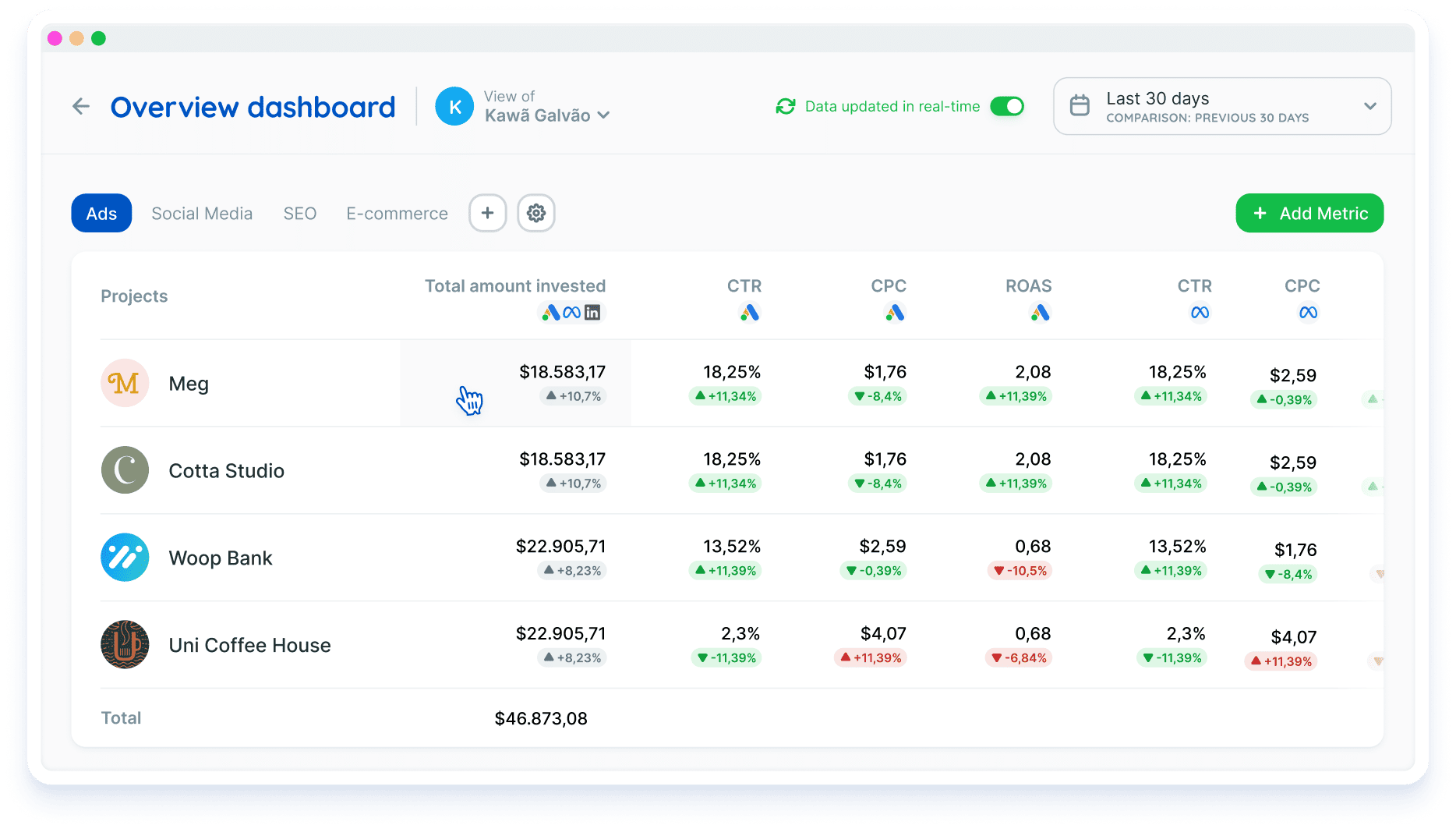Click Uni Coffee House's Google CPC $4,07 value
Screen dimensions: 1456x829
point(883,634)
